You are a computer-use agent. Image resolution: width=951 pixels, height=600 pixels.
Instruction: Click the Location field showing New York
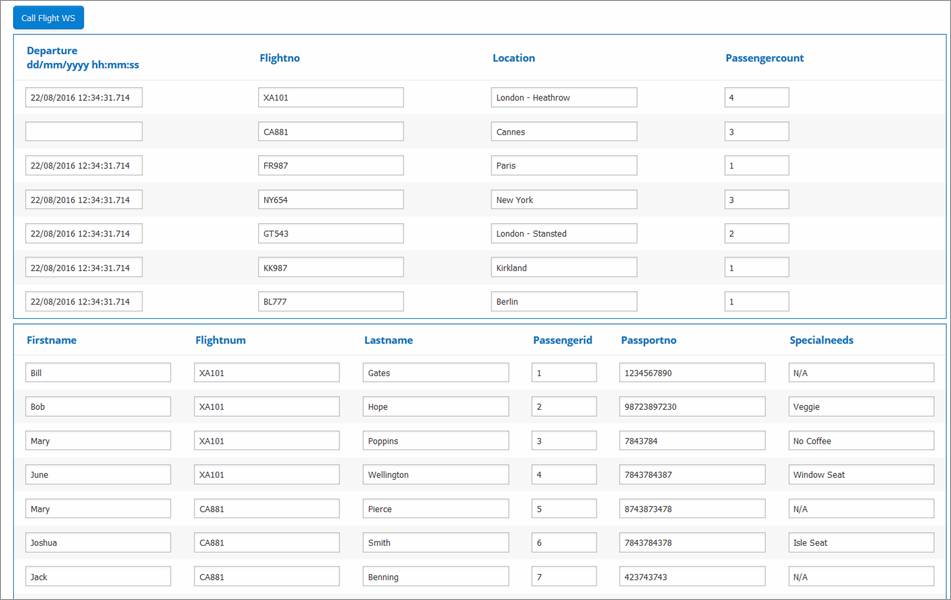click(564, 200)
